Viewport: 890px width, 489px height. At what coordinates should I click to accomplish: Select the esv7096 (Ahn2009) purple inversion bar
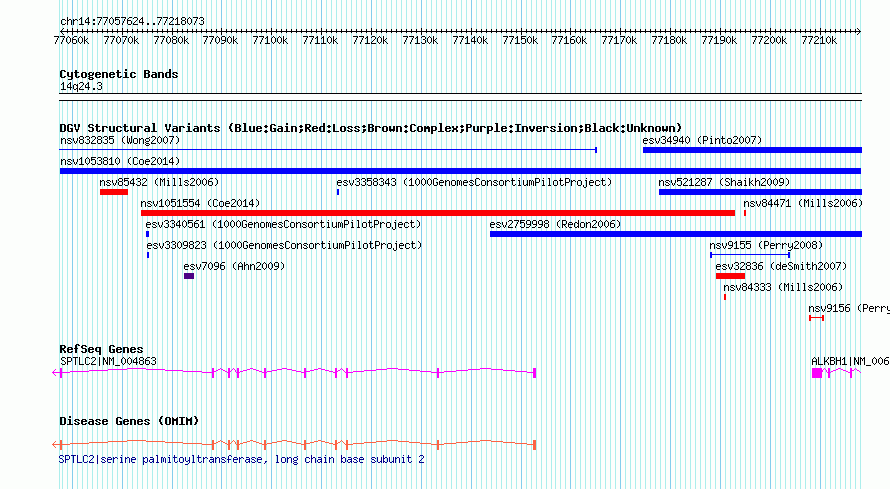pyautogui.click(x=189, y=276)
